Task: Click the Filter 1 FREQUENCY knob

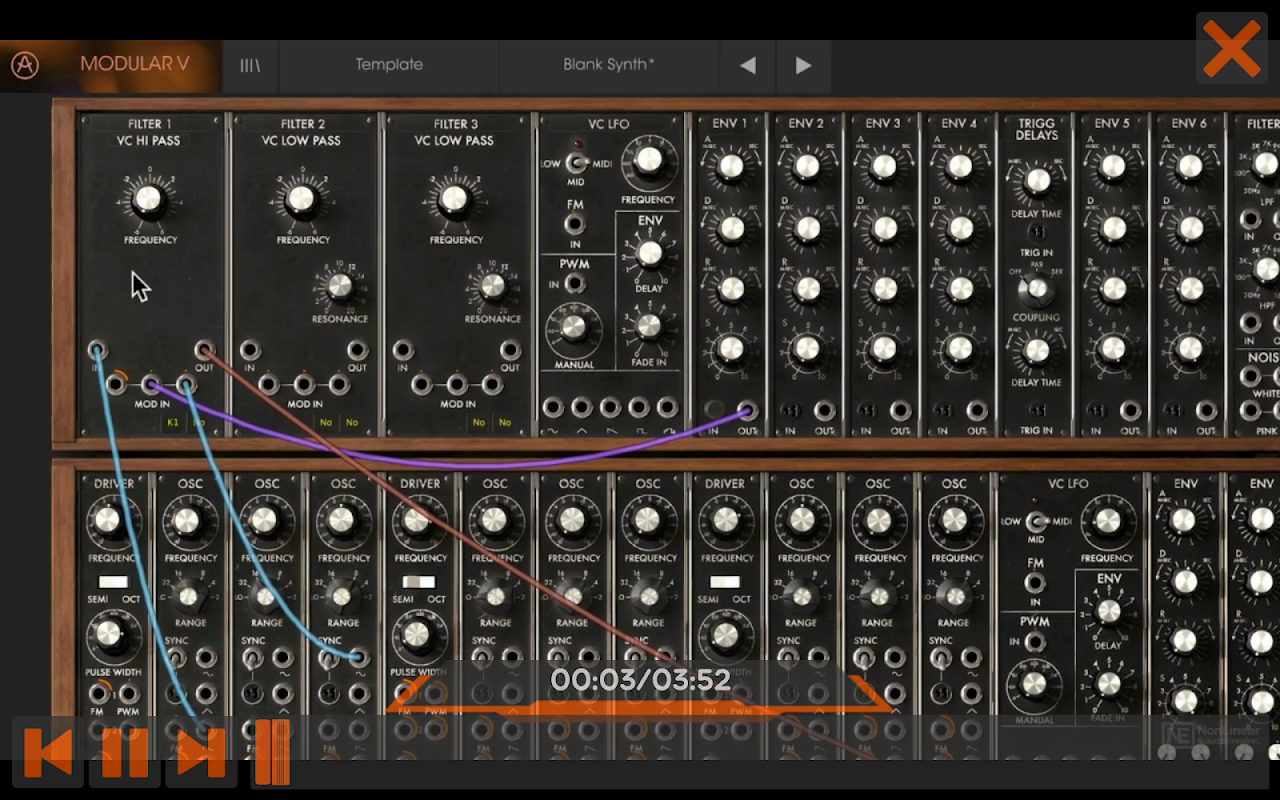Action: pos(148,200)
